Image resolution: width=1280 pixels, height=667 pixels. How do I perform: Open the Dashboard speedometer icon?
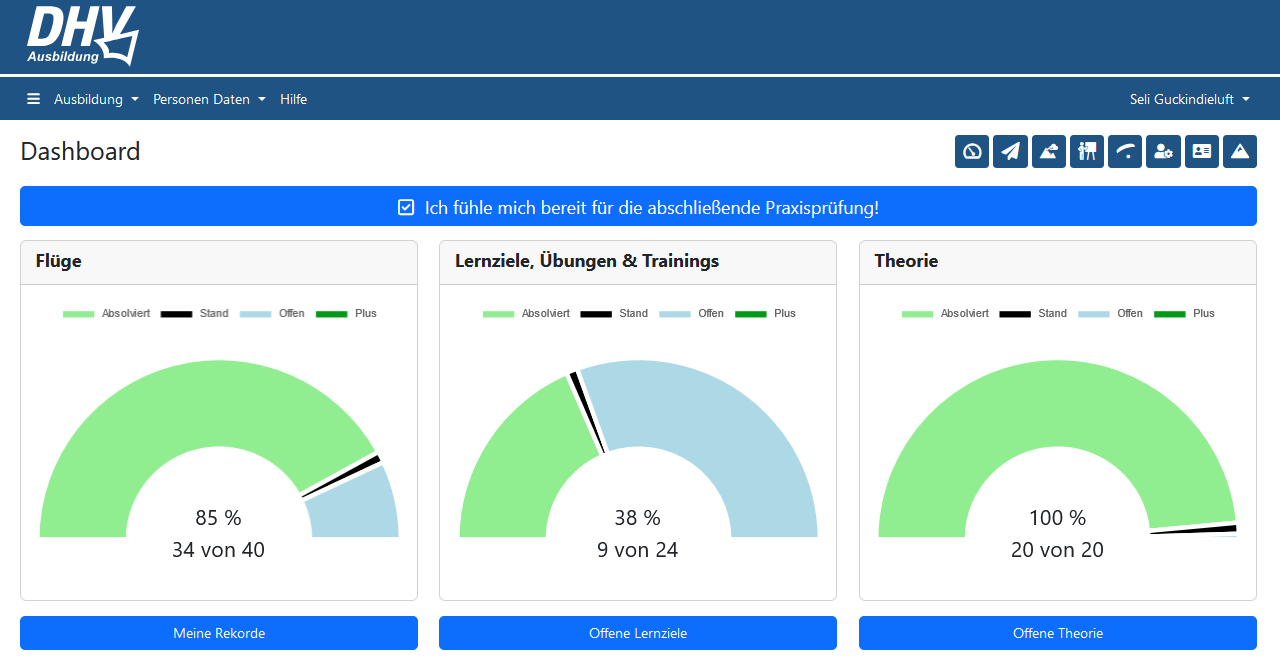coord(971,151)
